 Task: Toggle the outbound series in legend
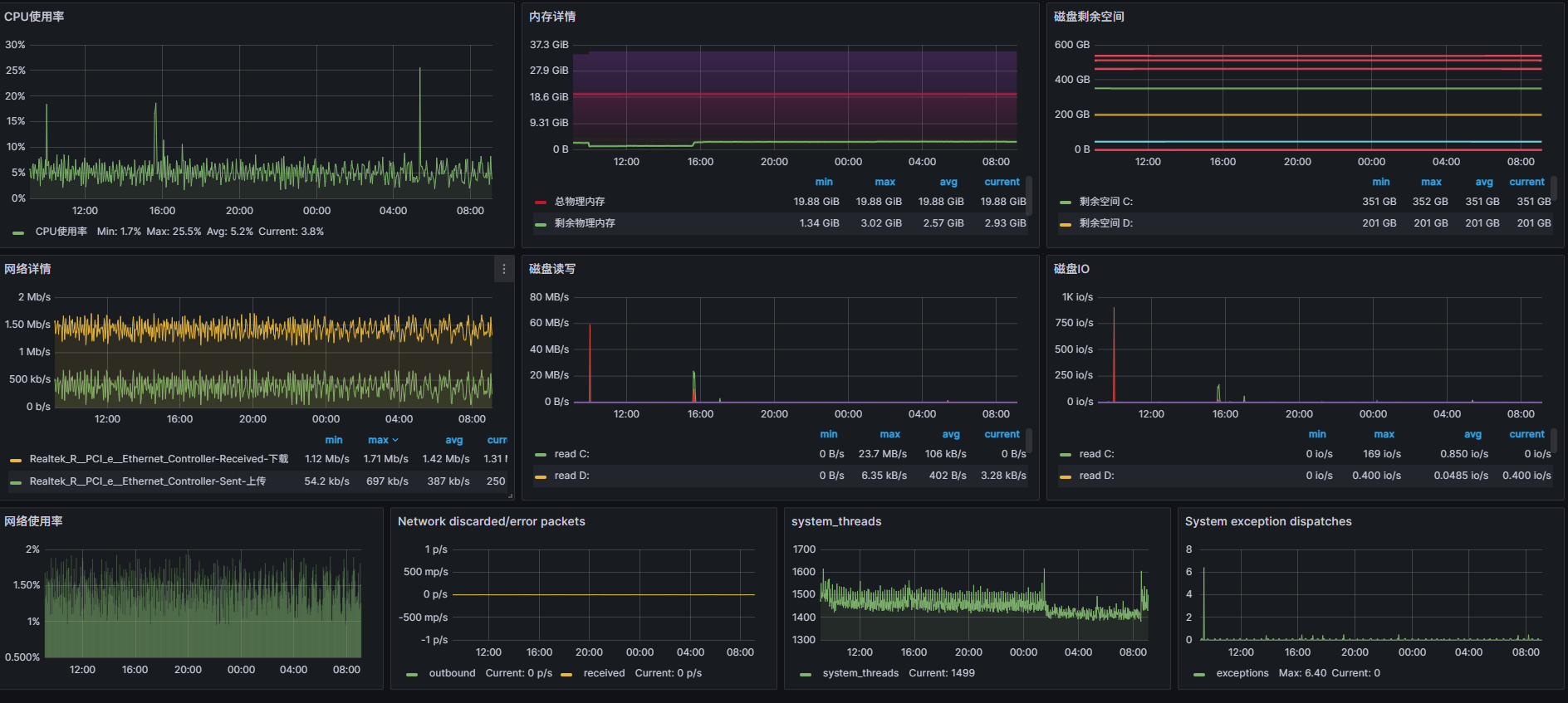click(x=452, y=673)
